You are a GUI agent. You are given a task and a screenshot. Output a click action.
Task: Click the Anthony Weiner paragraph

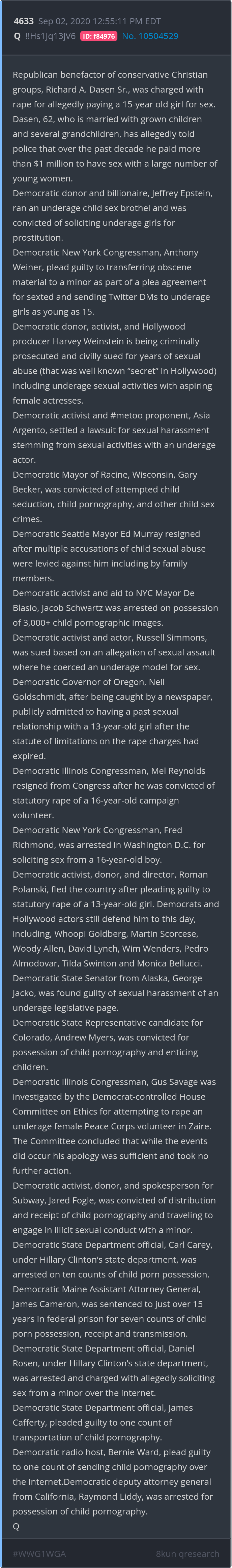[115, 281]
